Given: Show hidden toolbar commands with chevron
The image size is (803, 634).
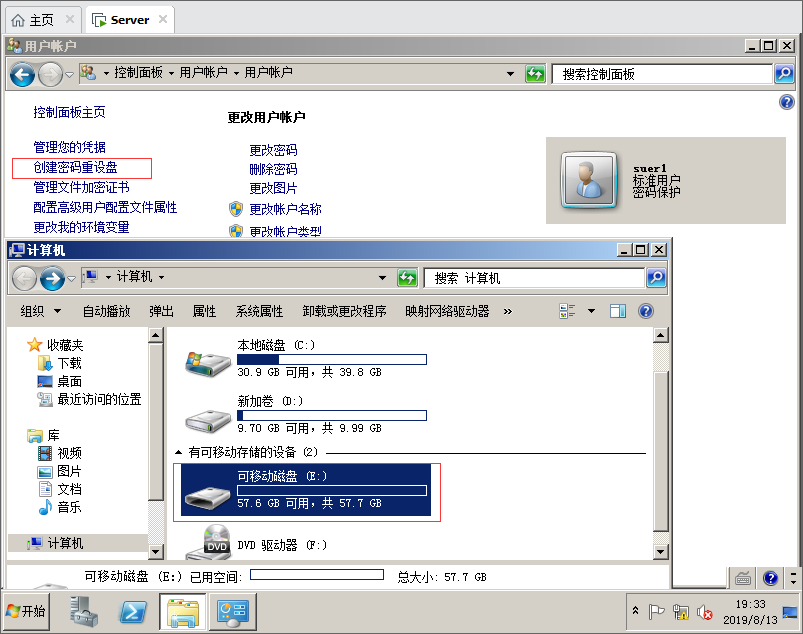Looking at the screenshot, I should (507, 311).
